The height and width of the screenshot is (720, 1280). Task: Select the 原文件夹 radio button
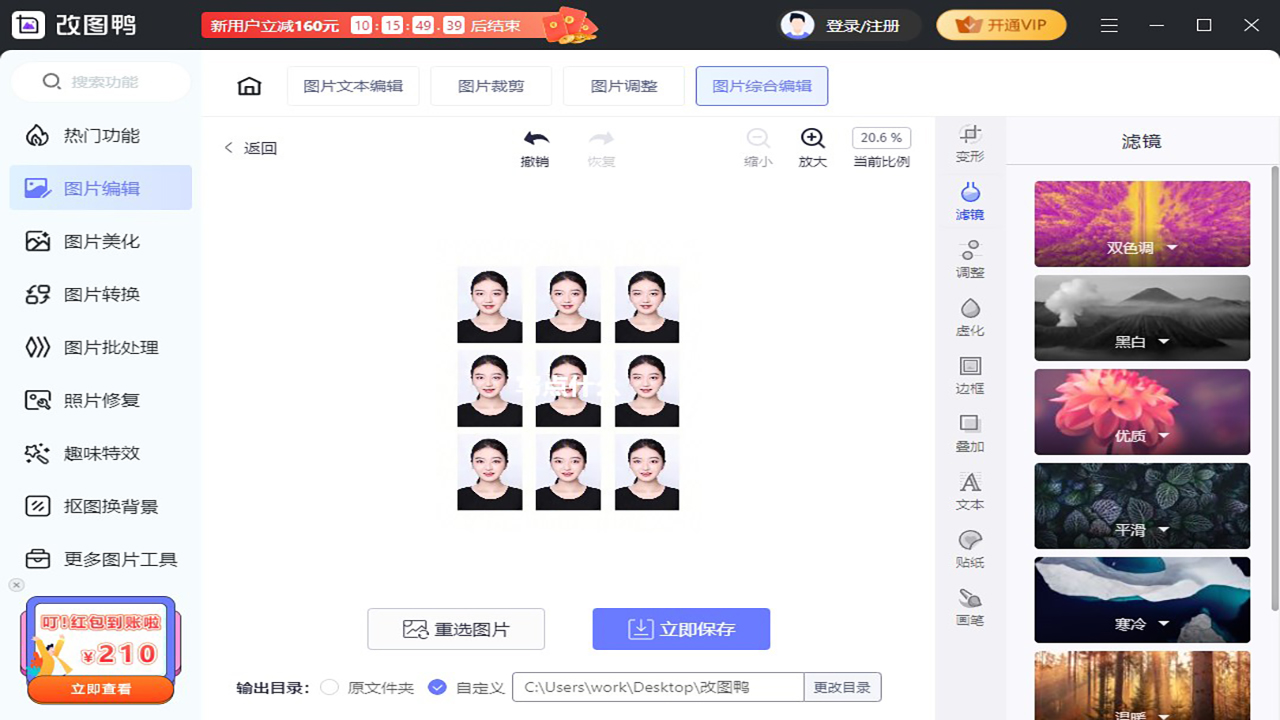tap(329, 687)
